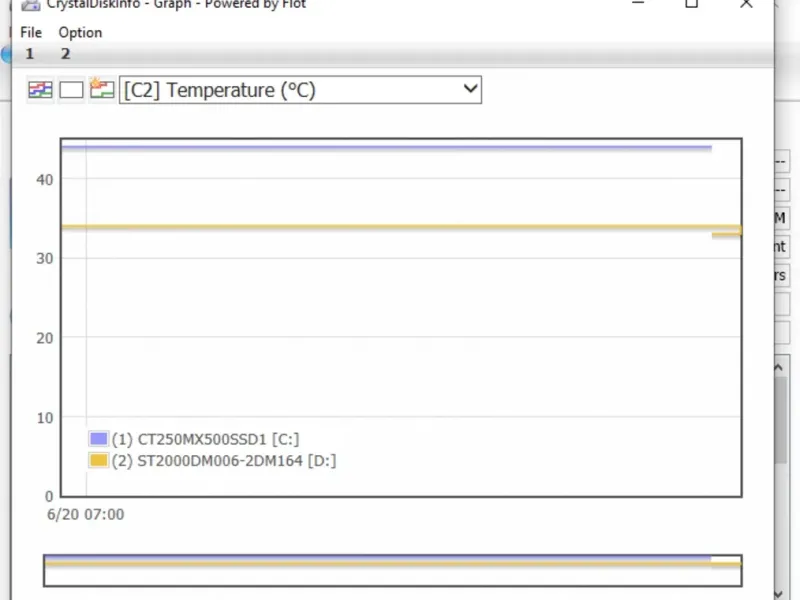Click the vertical scrollbar thumb in the background window

coord(780,420)
